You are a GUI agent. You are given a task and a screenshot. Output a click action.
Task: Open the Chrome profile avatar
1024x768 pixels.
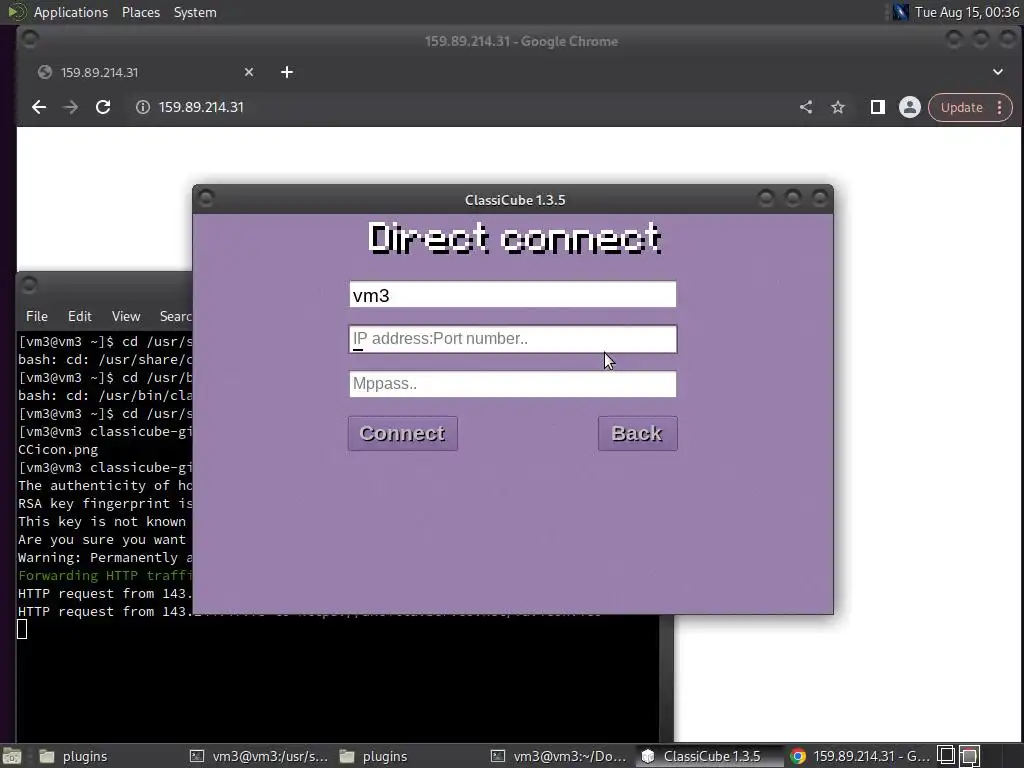click(909, 107)
